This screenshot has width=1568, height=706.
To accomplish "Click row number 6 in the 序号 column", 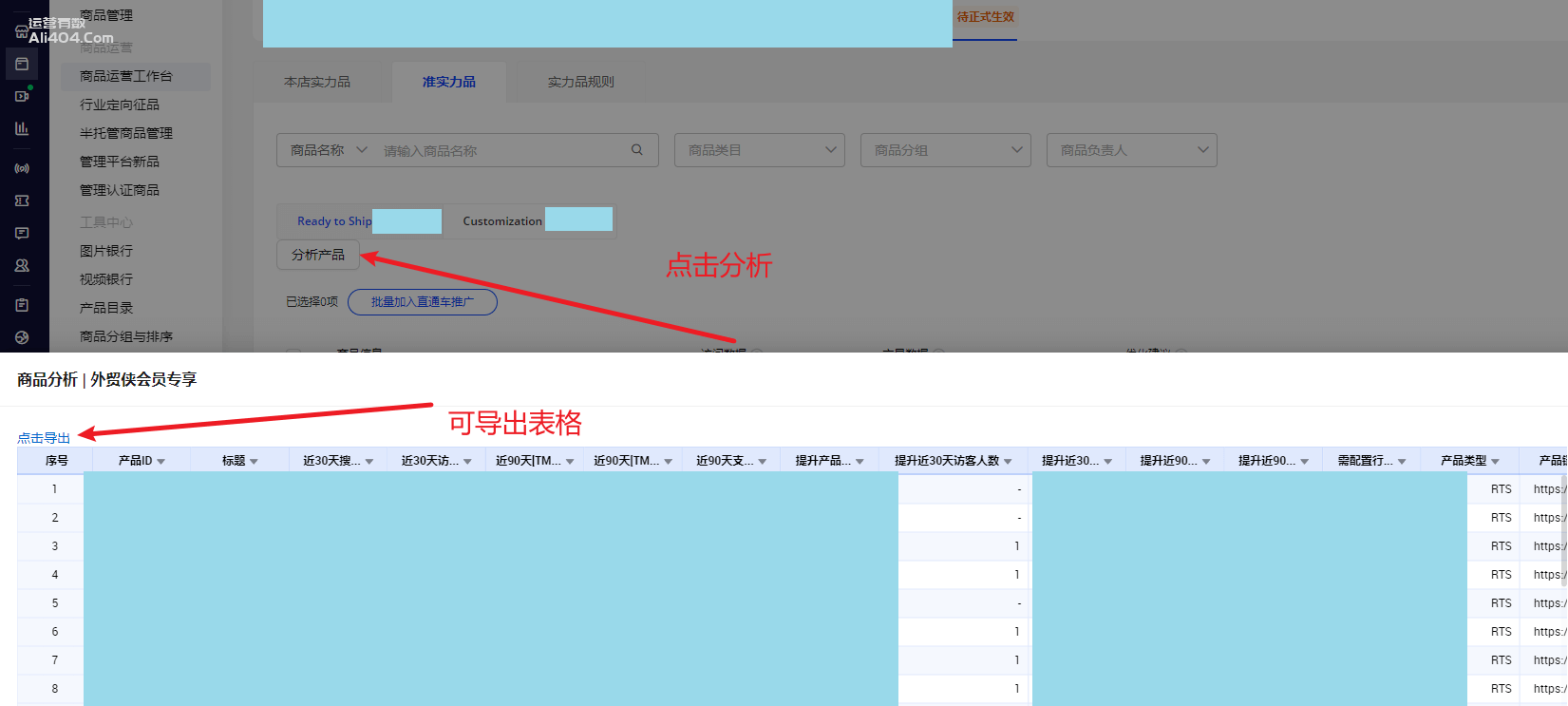I will pos(54,632).
